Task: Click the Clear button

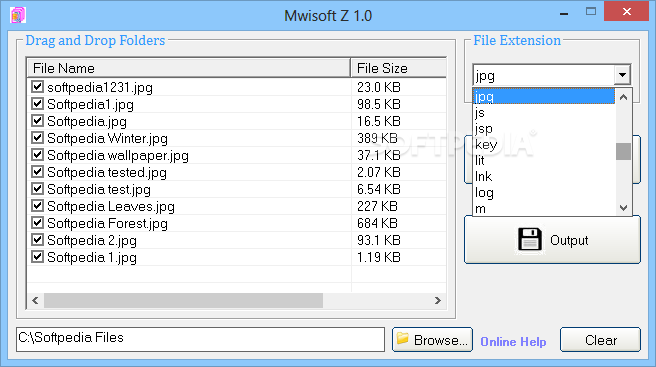Action: (x=600, y=340)
